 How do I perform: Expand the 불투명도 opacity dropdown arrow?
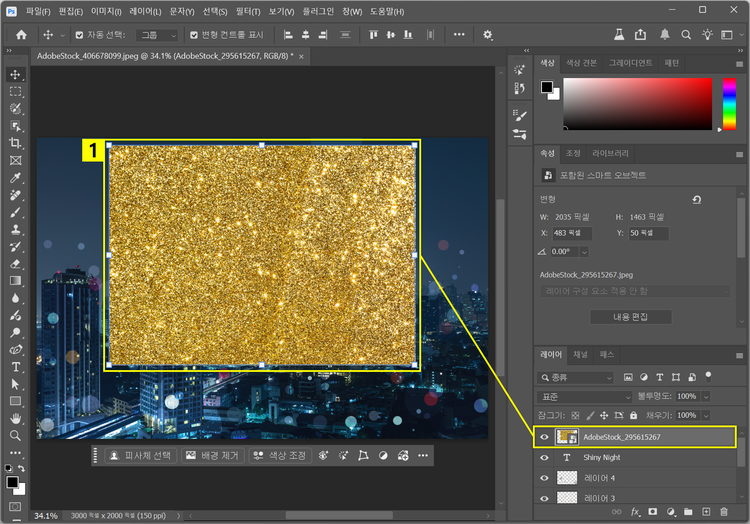[706, 396]
